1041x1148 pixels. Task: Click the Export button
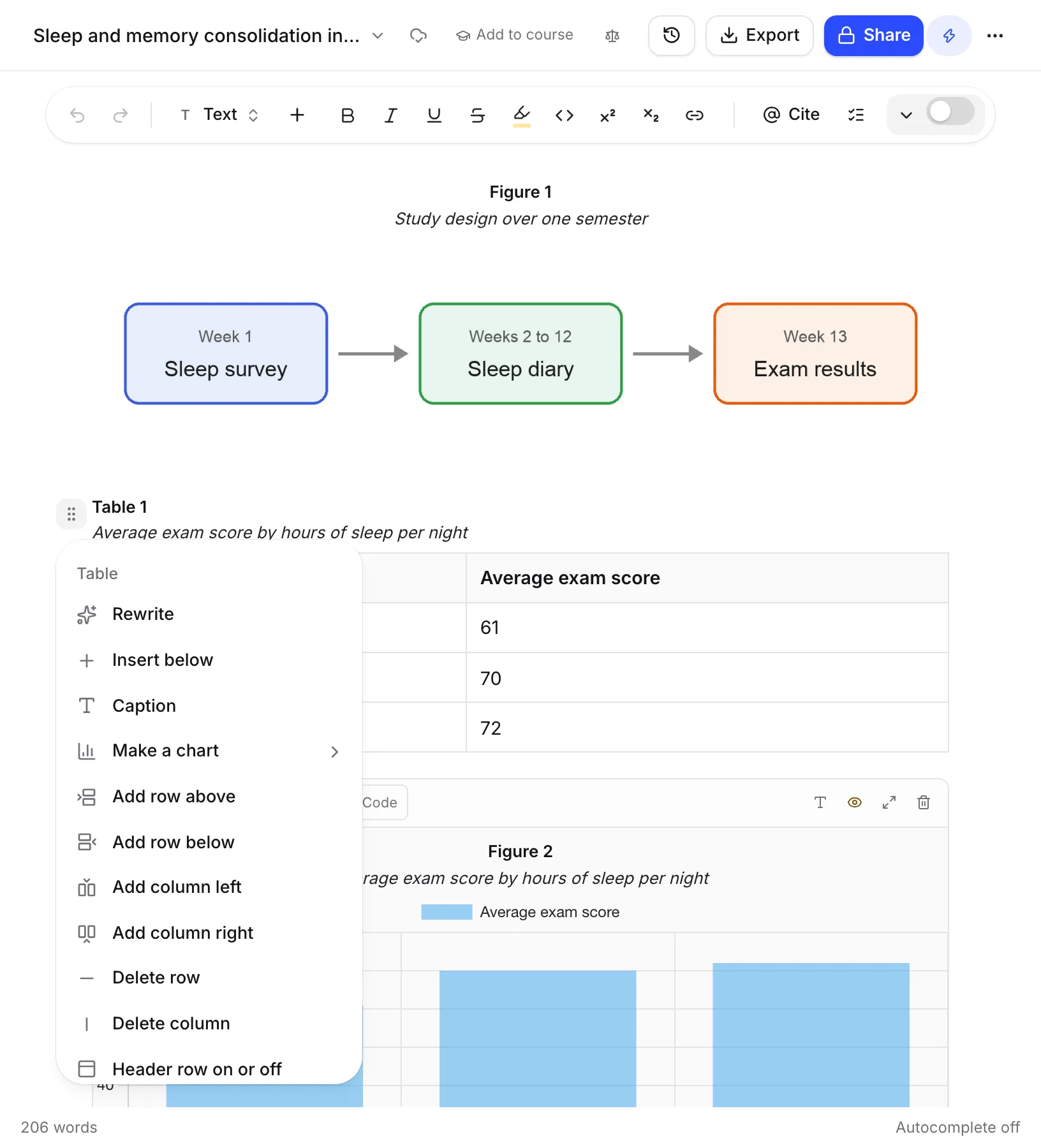760,36
